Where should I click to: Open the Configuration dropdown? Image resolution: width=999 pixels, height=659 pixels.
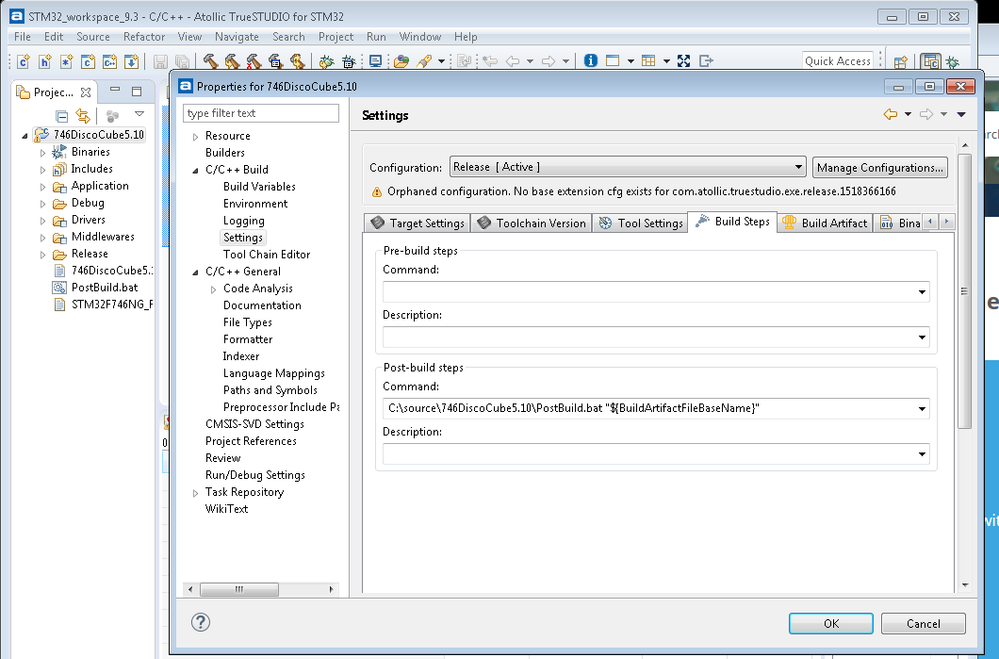pos(628,167)
